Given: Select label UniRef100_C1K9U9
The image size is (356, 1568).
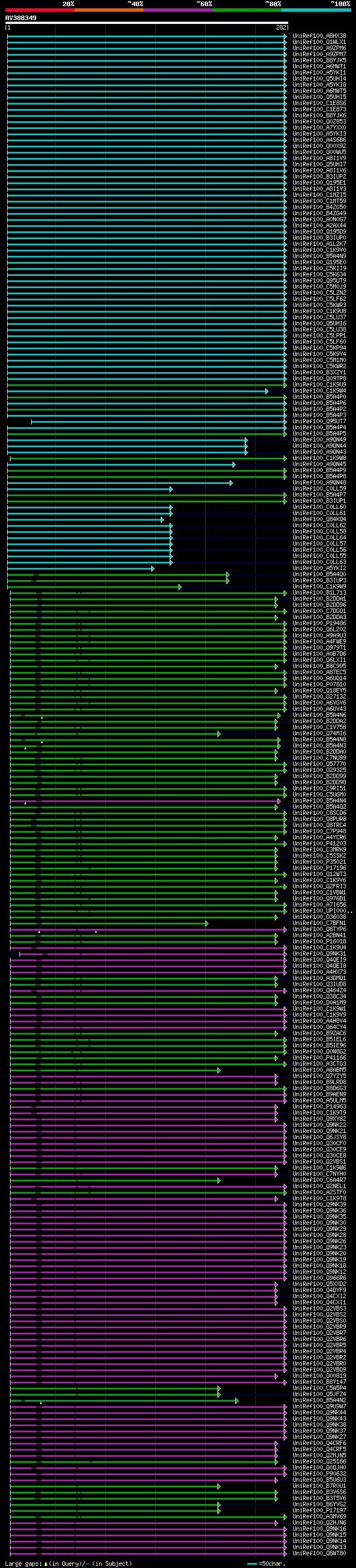Looking at the screenshot, I should 319,384.
